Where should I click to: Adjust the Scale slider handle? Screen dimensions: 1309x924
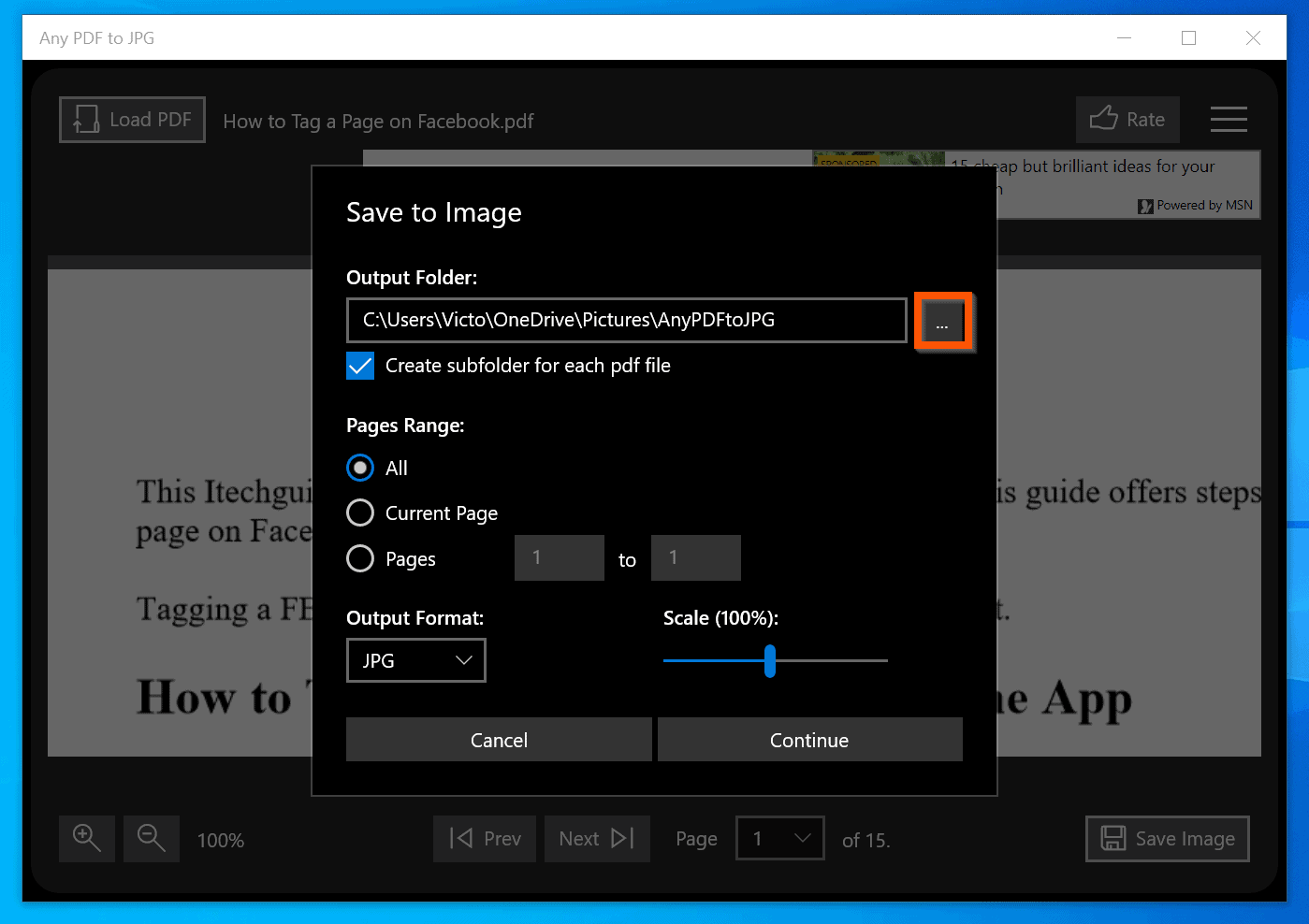770,661
